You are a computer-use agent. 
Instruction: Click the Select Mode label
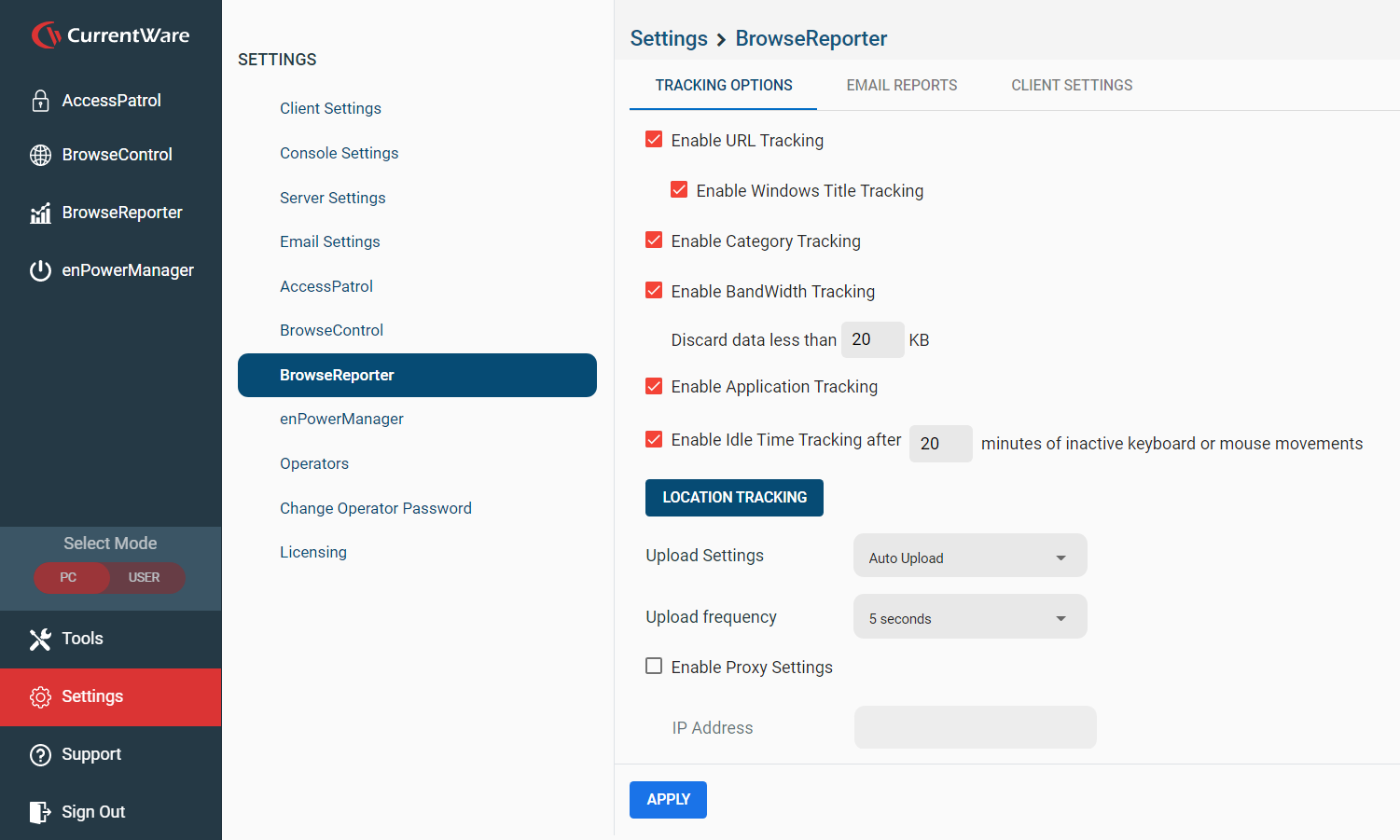(110, 544)
